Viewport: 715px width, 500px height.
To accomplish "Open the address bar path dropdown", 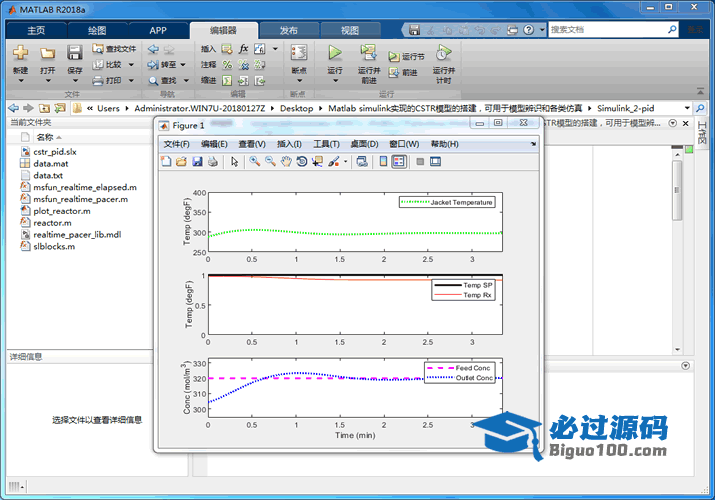I will tap(687, 108).
